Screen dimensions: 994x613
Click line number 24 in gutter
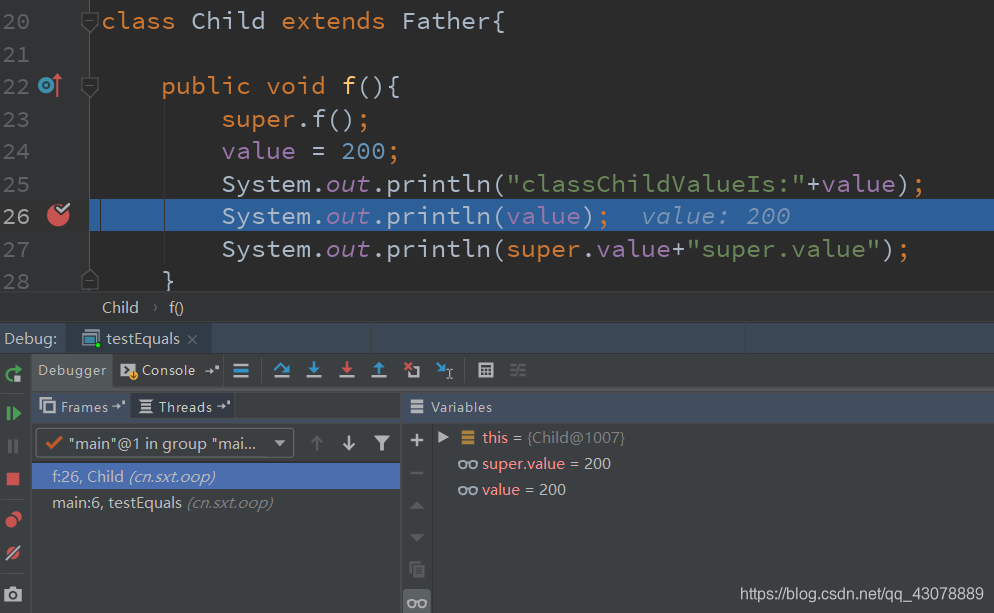16,152
